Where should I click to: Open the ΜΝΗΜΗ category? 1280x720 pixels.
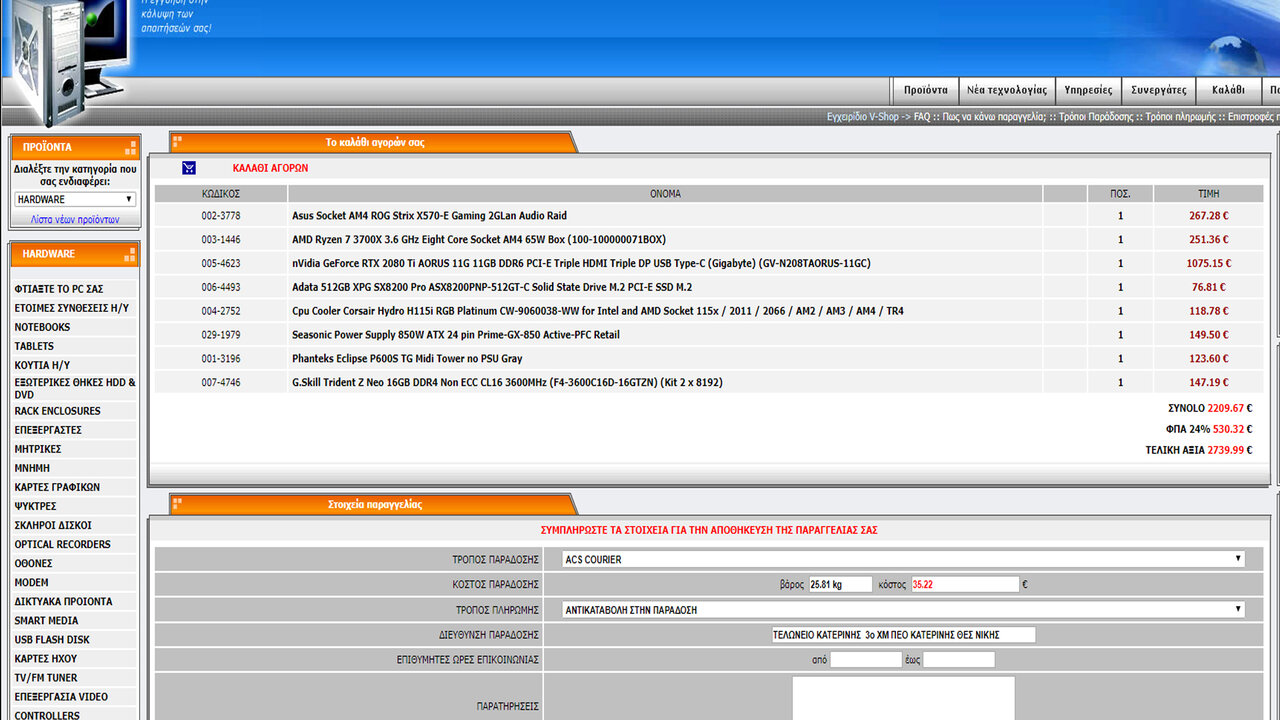tap(32, 468)
